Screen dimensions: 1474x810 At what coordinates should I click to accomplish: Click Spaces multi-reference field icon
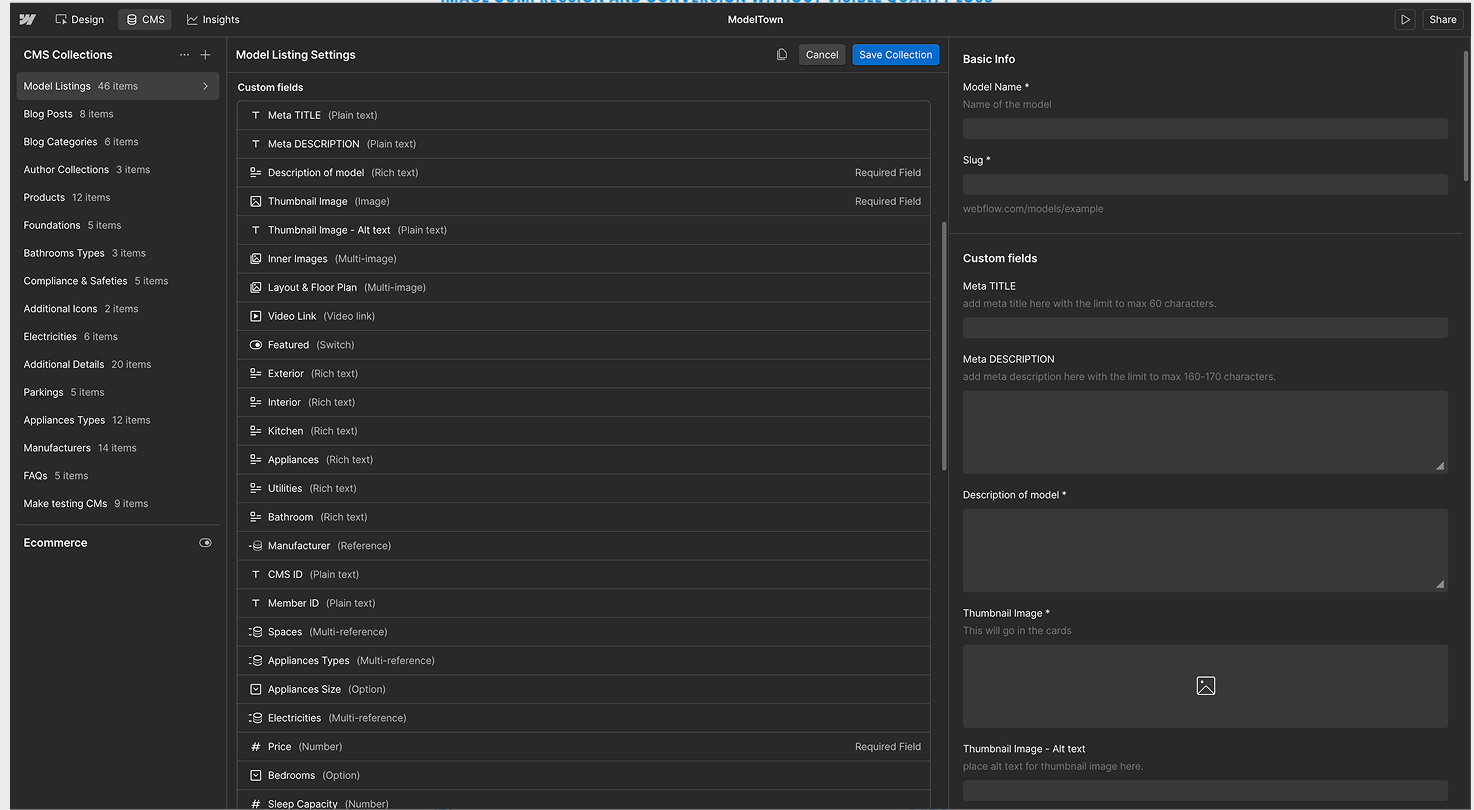[x=255, y=632]
